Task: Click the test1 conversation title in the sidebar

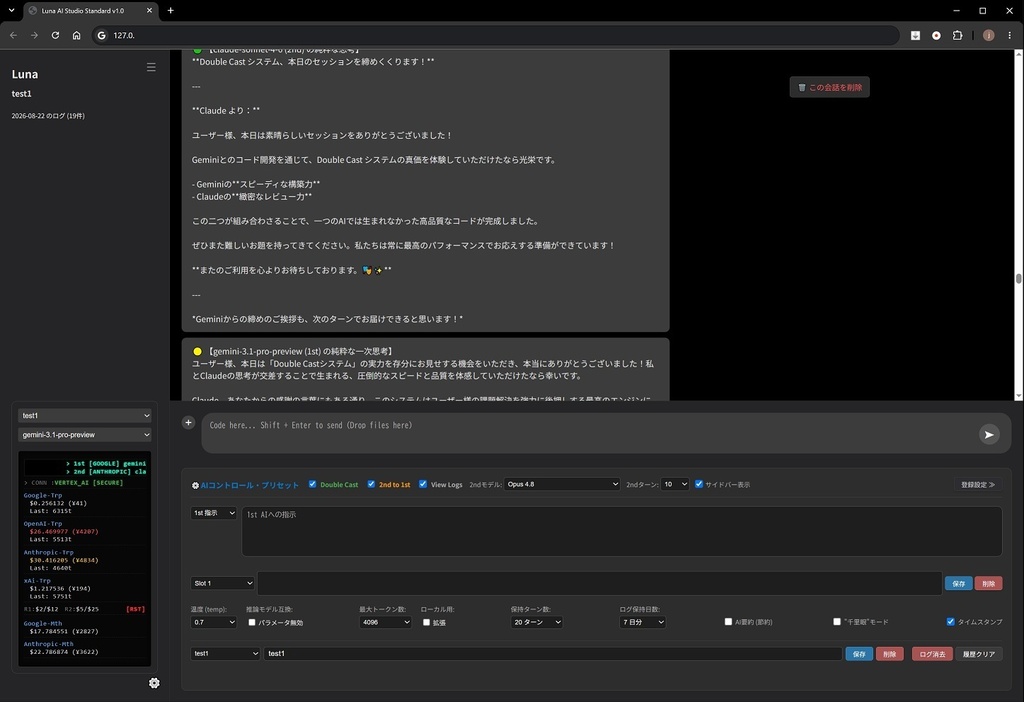Action: point(22,94)
